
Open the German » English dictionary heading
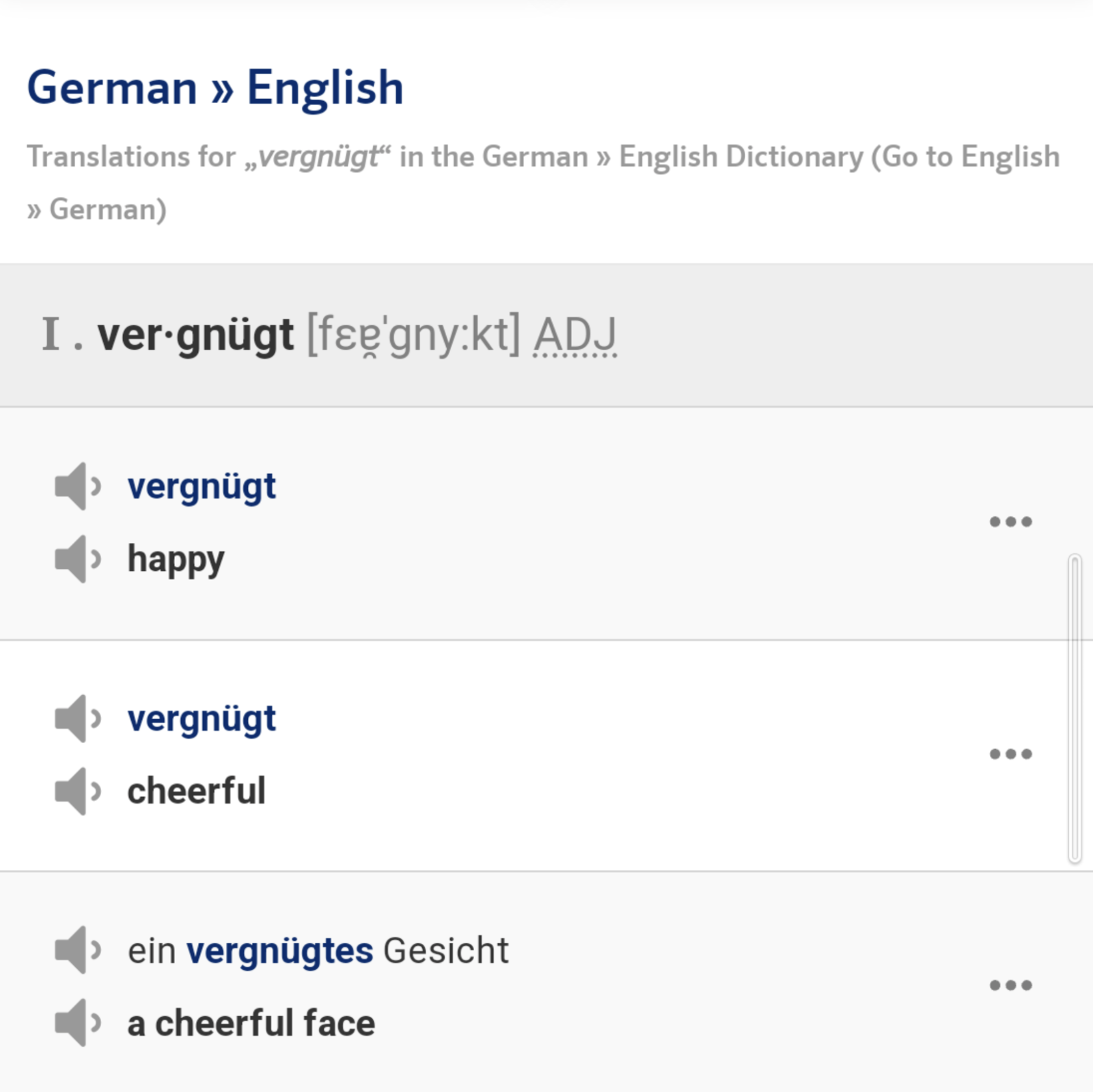coord(215,87)
